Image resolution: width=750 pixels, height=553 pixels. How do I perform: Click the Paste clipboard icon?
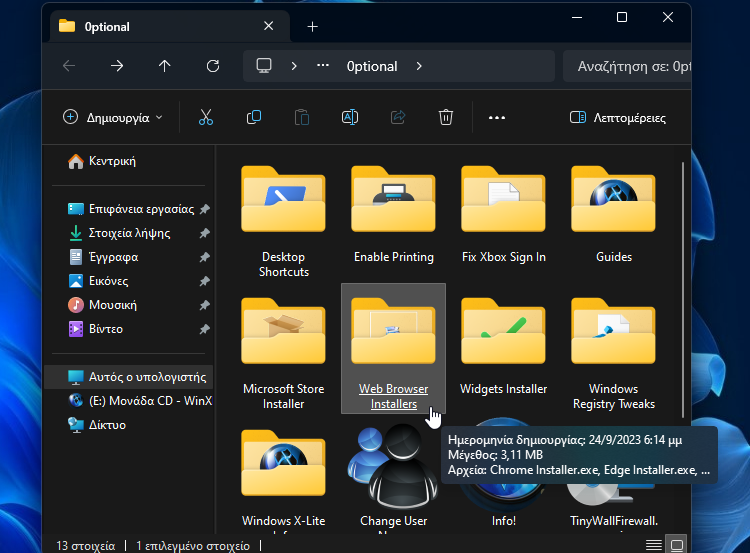tap(302, 117)
